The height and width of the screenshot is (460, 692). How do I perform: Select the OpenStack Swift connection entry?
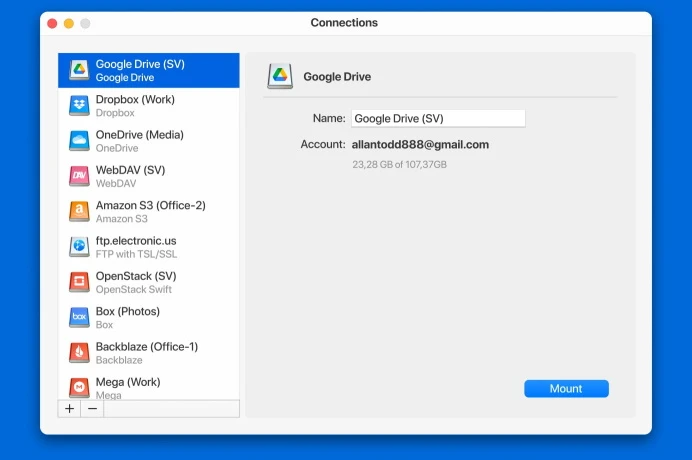[x=134, y=289]
